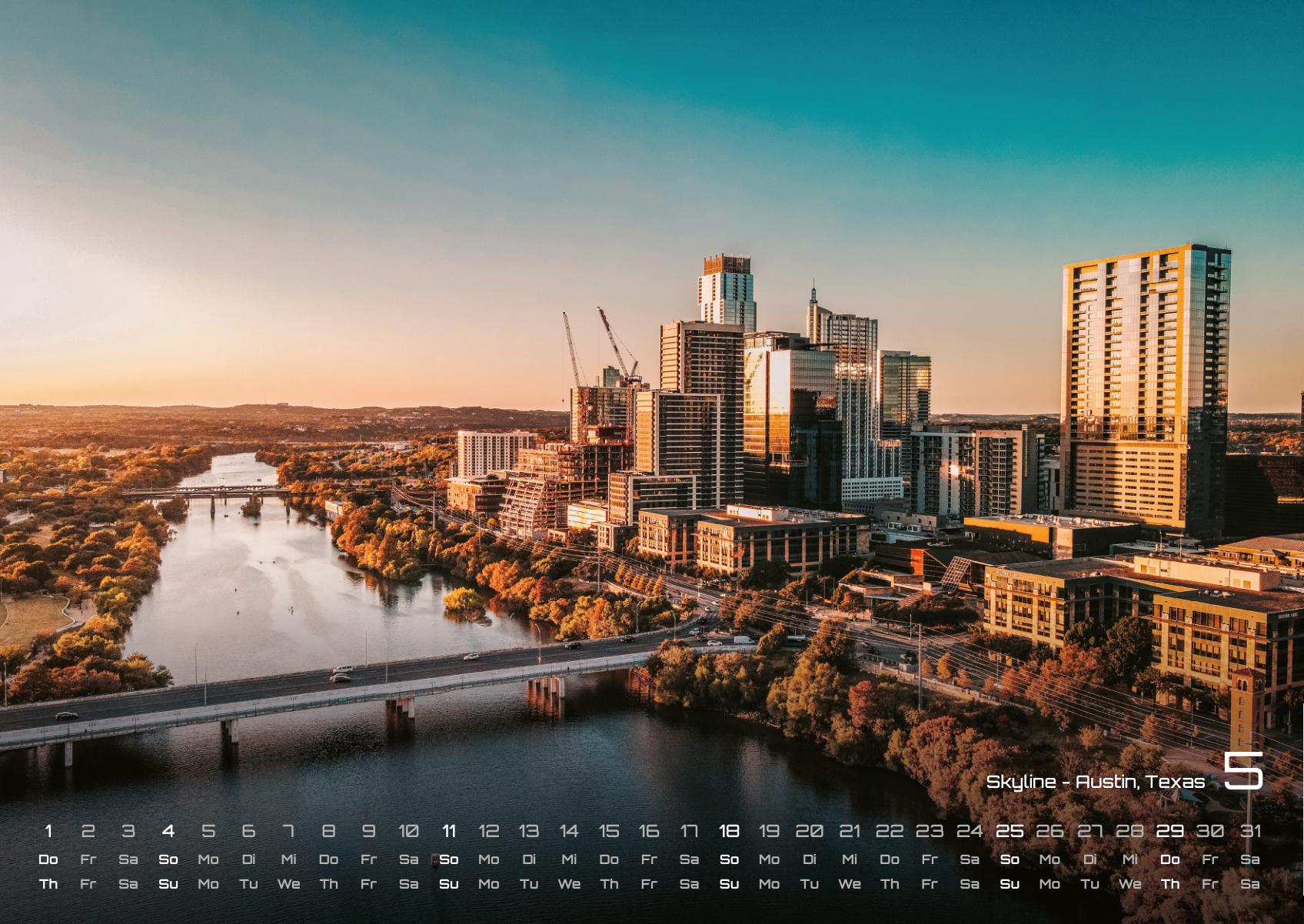
Task: Click day number 3
Action: click(x=128, y=831)
